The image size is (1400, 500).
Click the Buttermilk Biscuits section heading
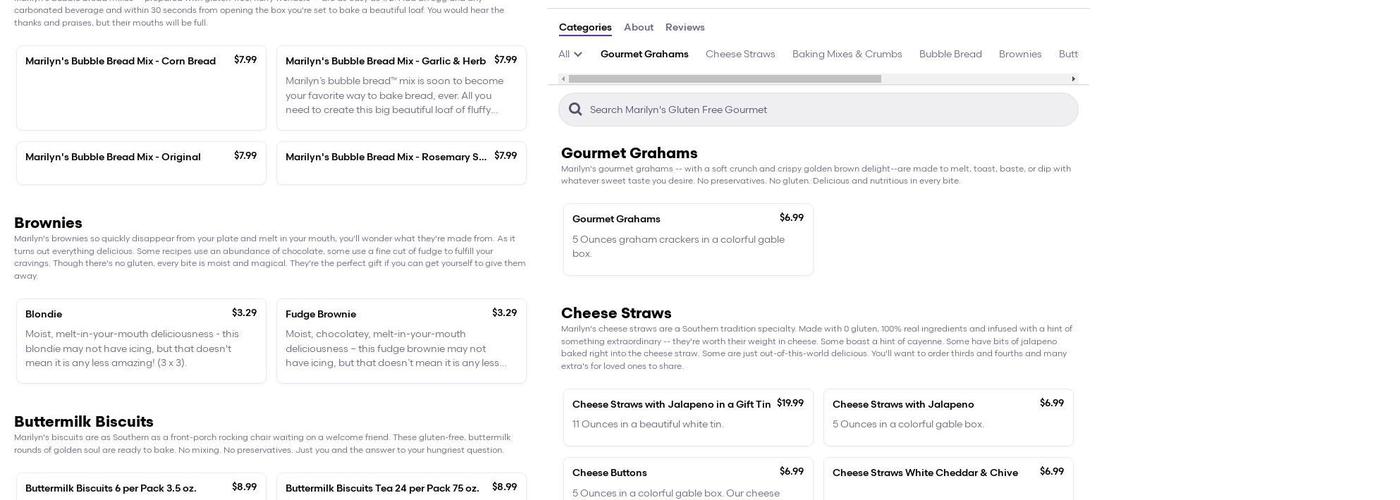point(84,422)
